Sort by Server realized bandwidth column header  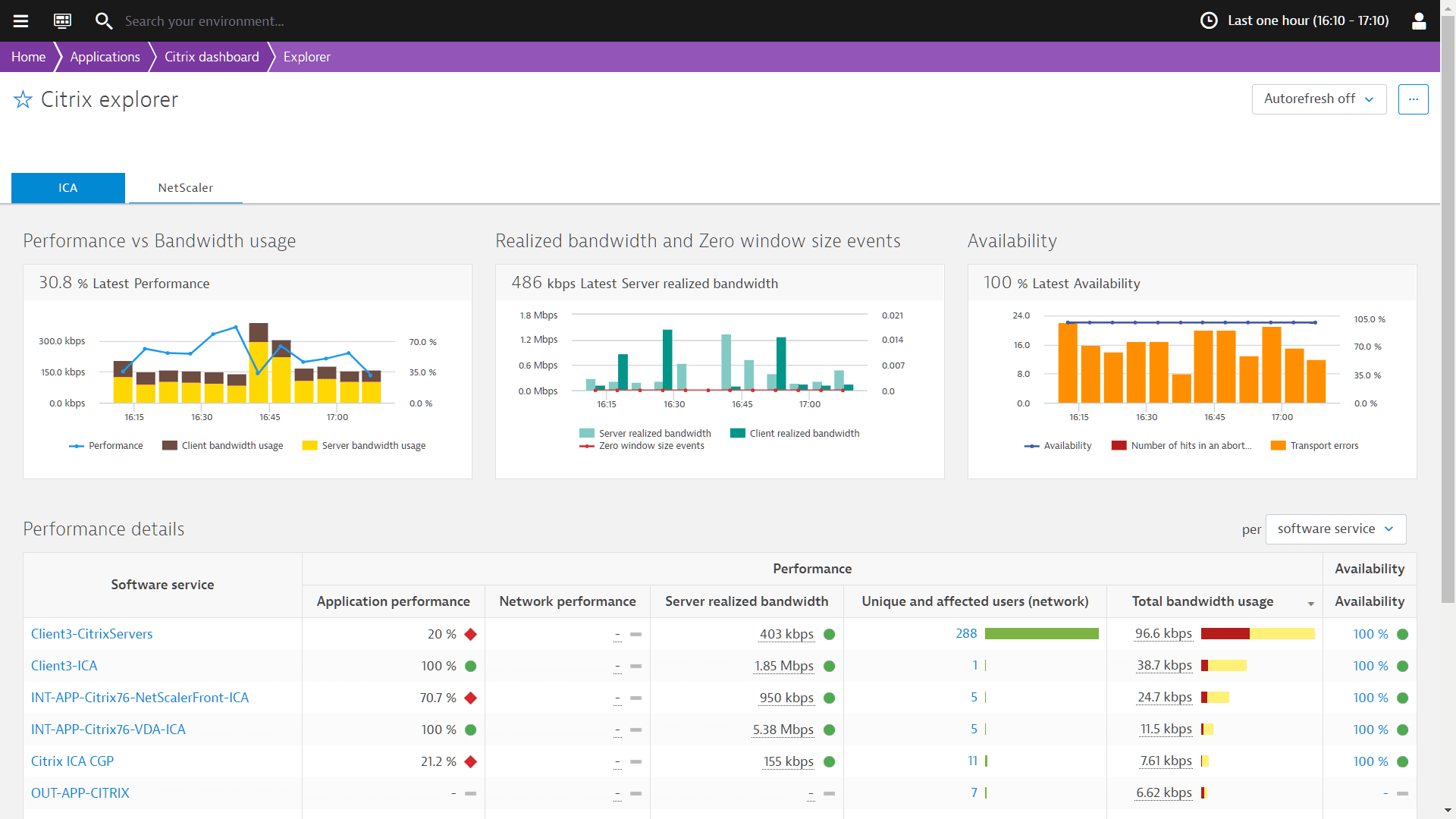(x=746, y=601)
